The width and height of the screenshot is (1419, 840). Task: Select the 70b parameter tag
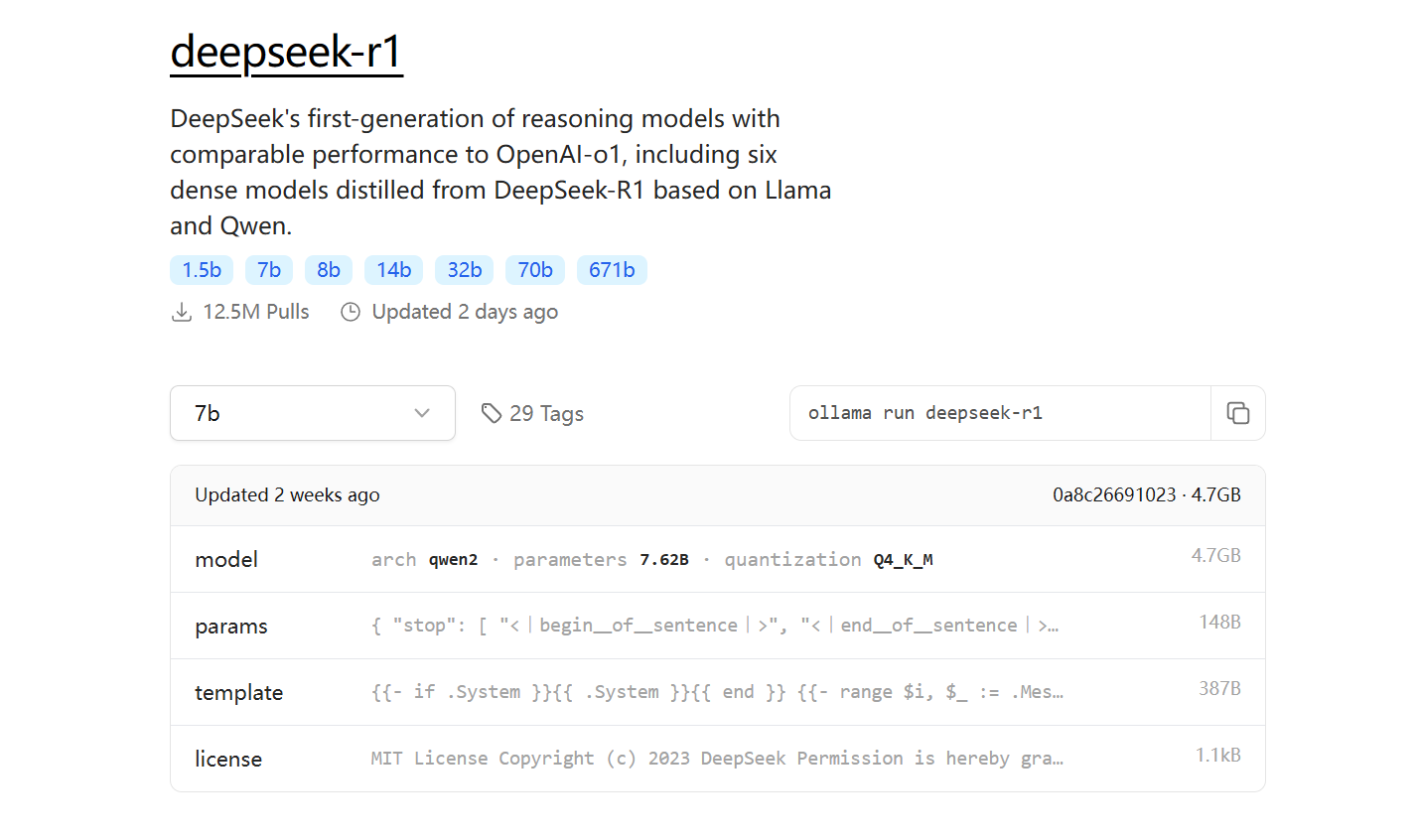(x=534, y=269)
